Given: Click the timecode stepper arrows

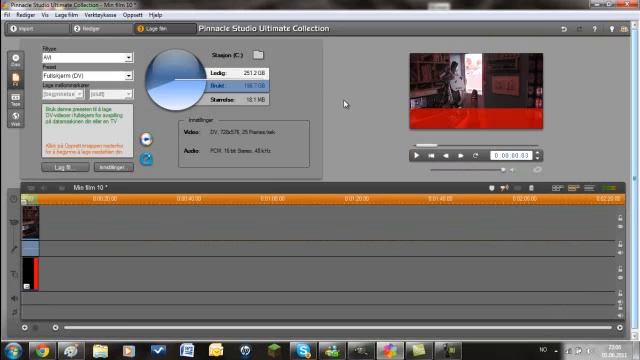Looking at the screenshot, I should pos(537,156).
